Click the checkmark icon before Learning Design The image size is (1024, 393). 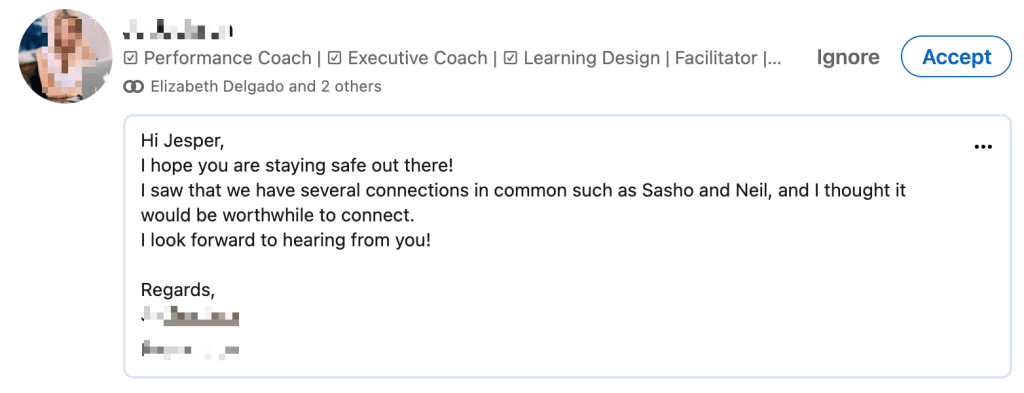coord(511,59)
